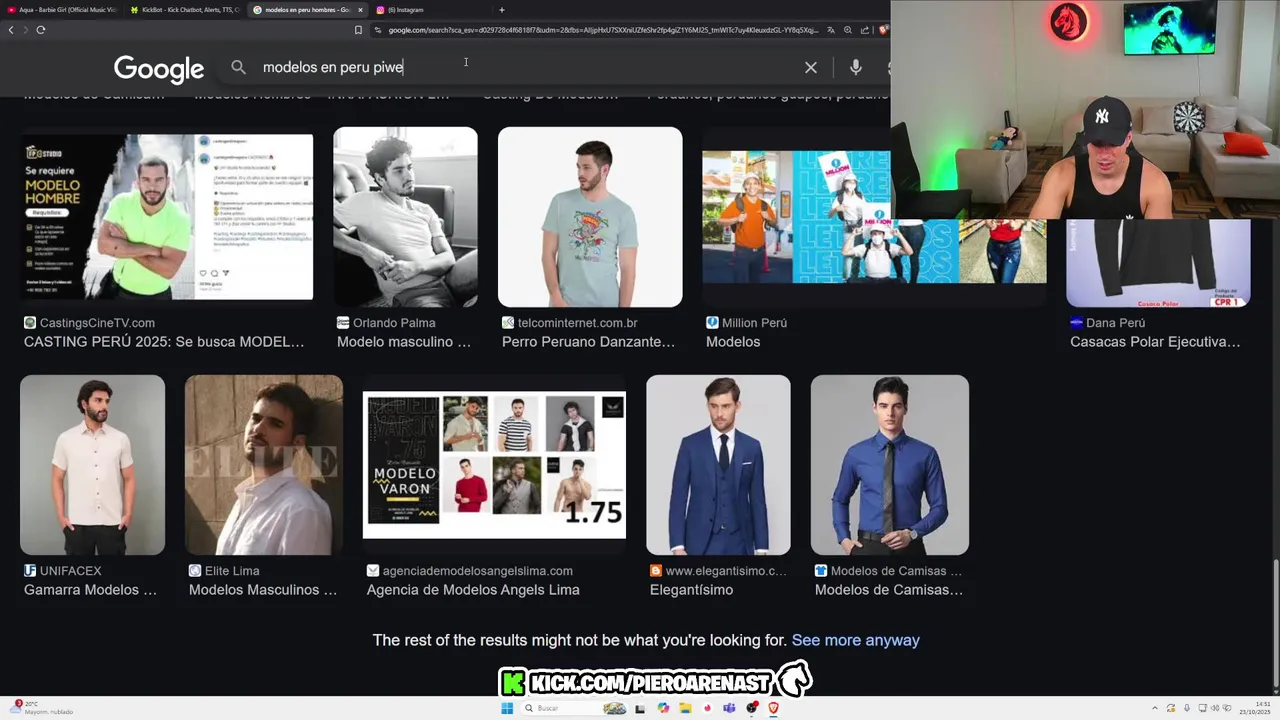
Task: Open blue suit Elegantísimo thumbnail
Action: point(718,465)
